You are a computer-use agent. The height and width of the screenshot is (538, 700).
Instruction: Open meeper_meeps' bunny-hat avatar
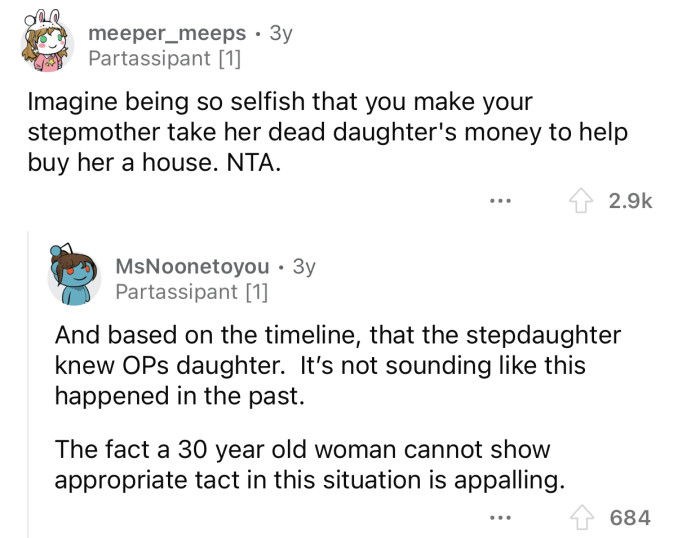(44, 46)
